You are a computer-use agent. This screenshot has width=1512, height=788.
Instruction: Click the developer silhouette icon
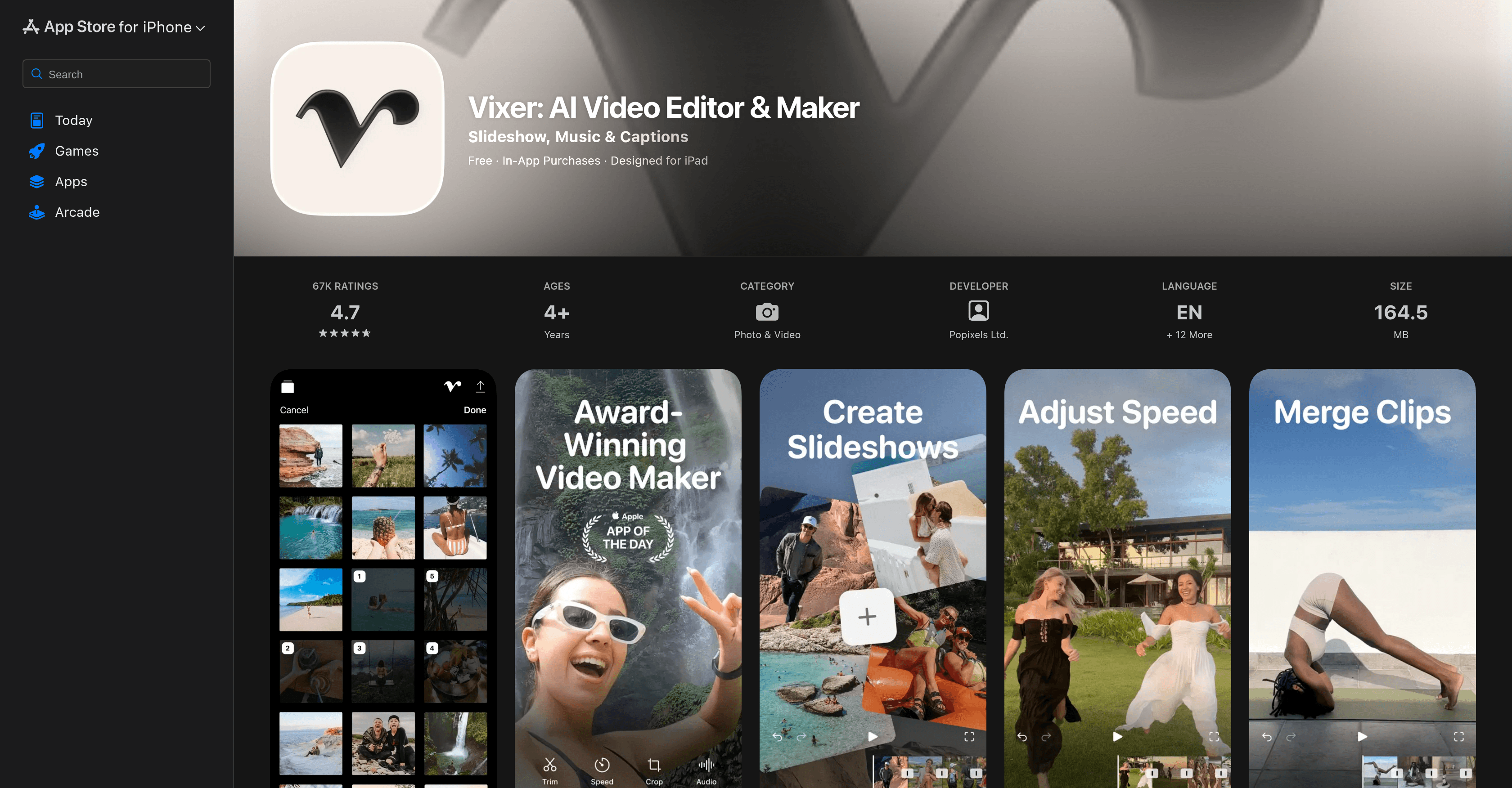coord(978,312)
